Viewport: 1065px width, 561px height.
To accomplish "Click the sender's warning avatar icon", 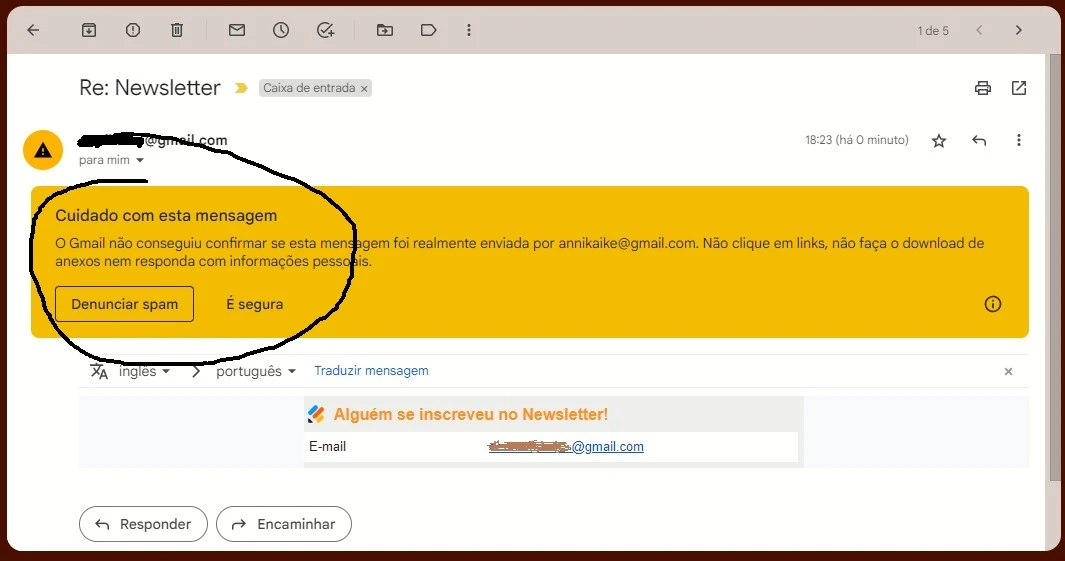I will [x=43, y=150].
